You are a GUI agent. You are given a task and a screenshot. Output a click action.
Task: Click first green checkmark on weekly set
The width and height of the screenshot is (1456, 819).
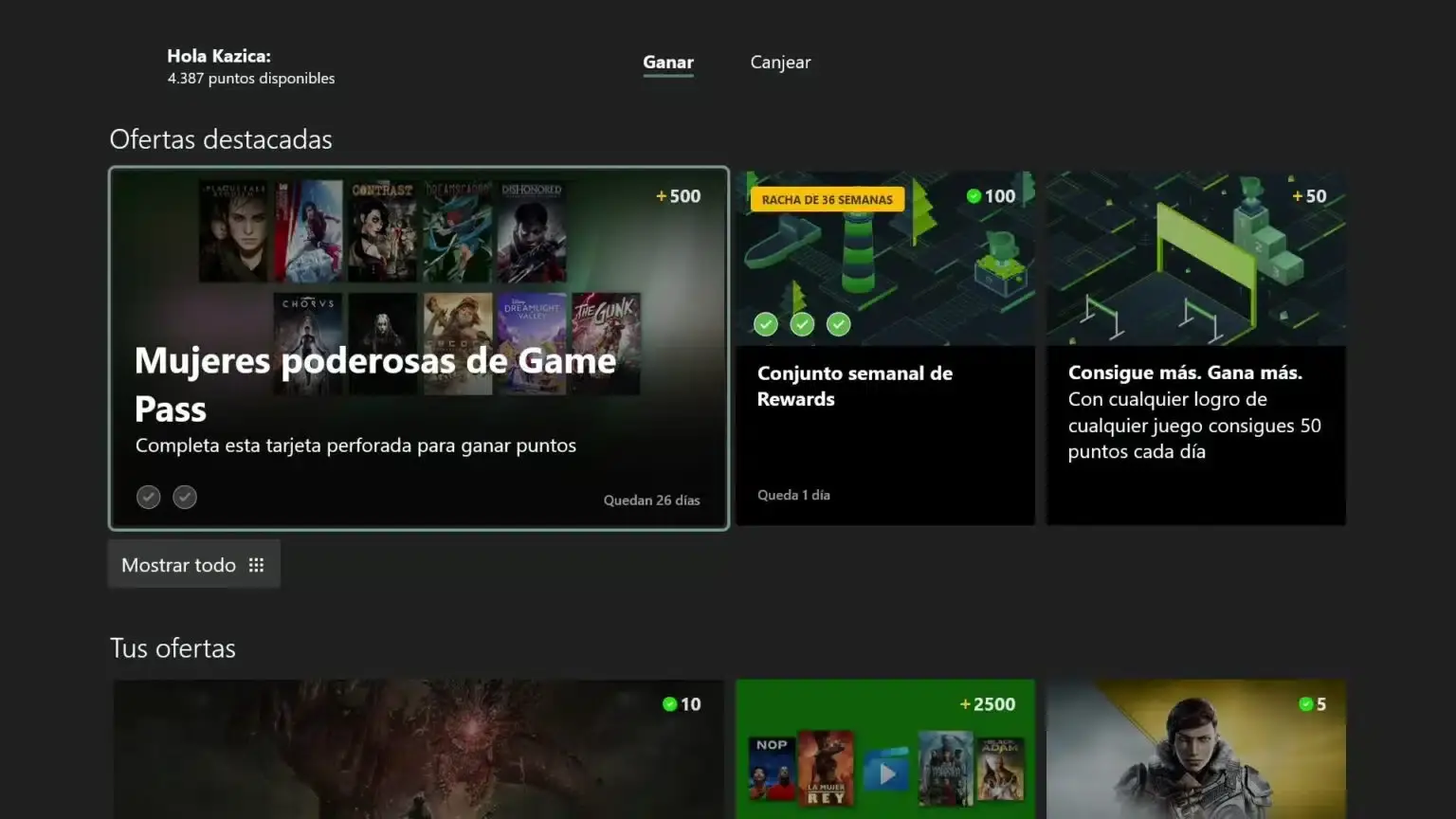click(x=766, y=324)
